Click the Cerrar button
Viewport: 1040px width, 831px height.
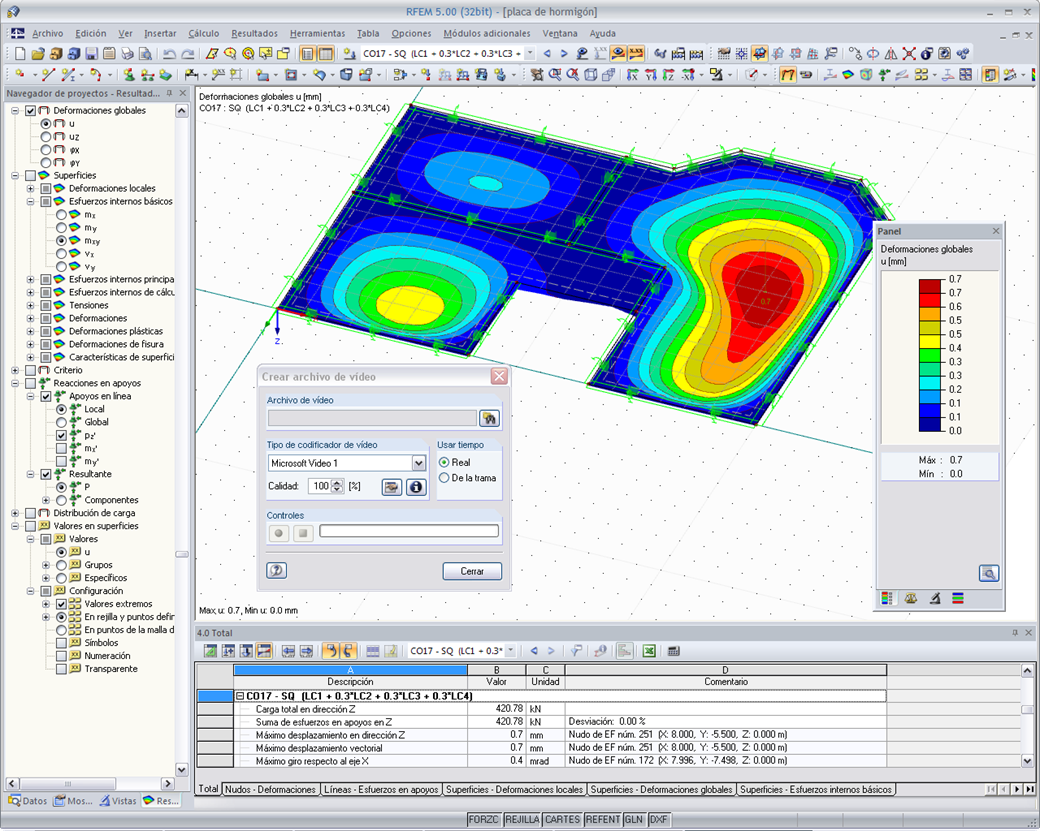click(472, 571)
